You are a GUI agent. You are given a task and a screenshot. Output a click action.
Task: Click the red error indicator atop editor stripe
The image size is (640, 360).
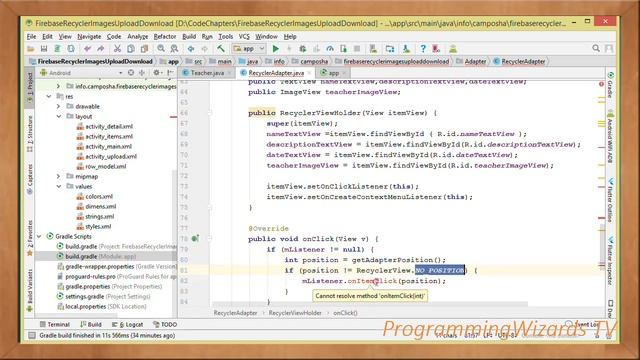601,84
